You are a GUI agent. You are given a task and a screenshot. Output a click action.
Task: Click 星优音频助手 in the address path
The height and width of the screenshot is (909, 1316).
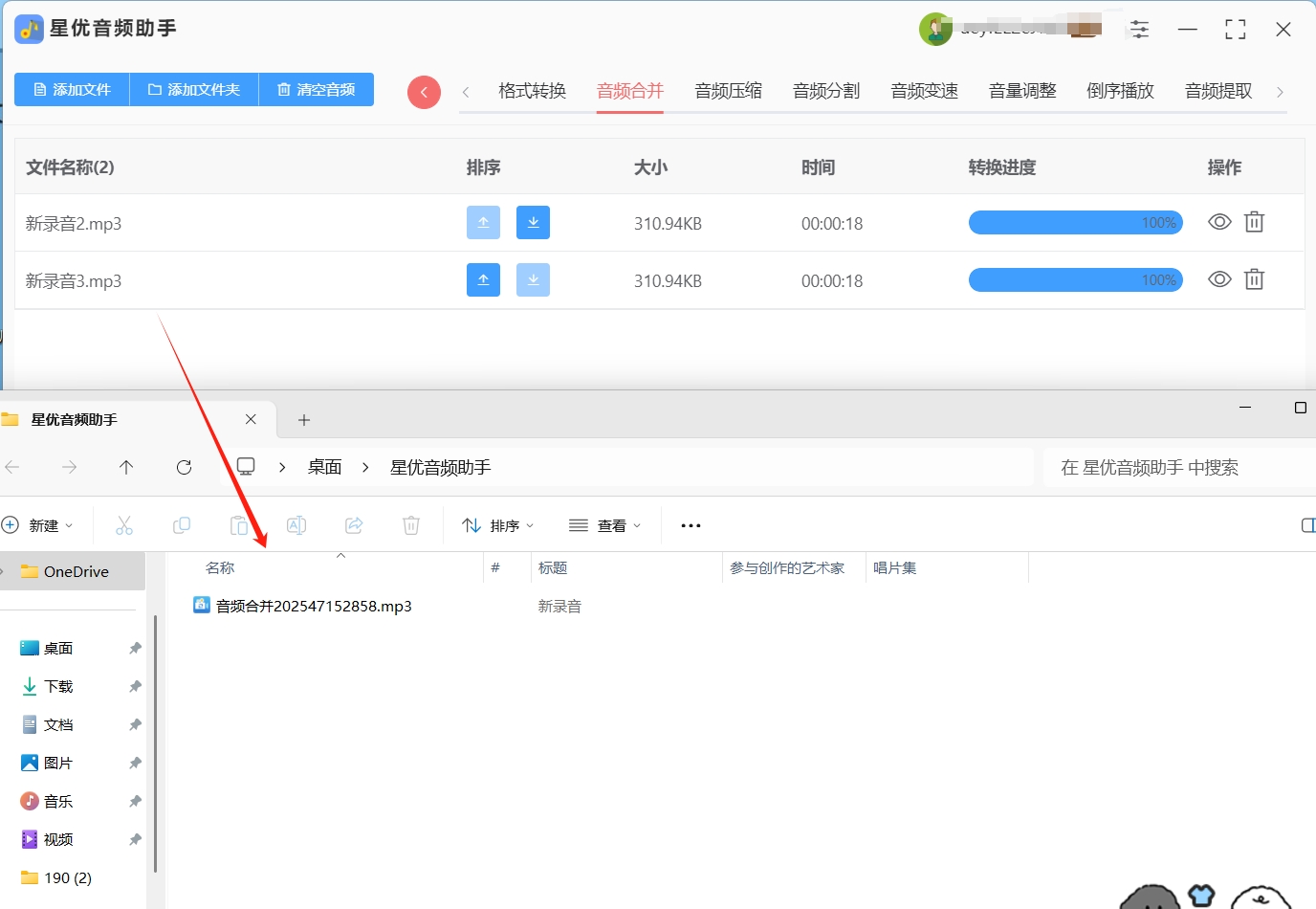pyautogui.click(x=441, y=467)
